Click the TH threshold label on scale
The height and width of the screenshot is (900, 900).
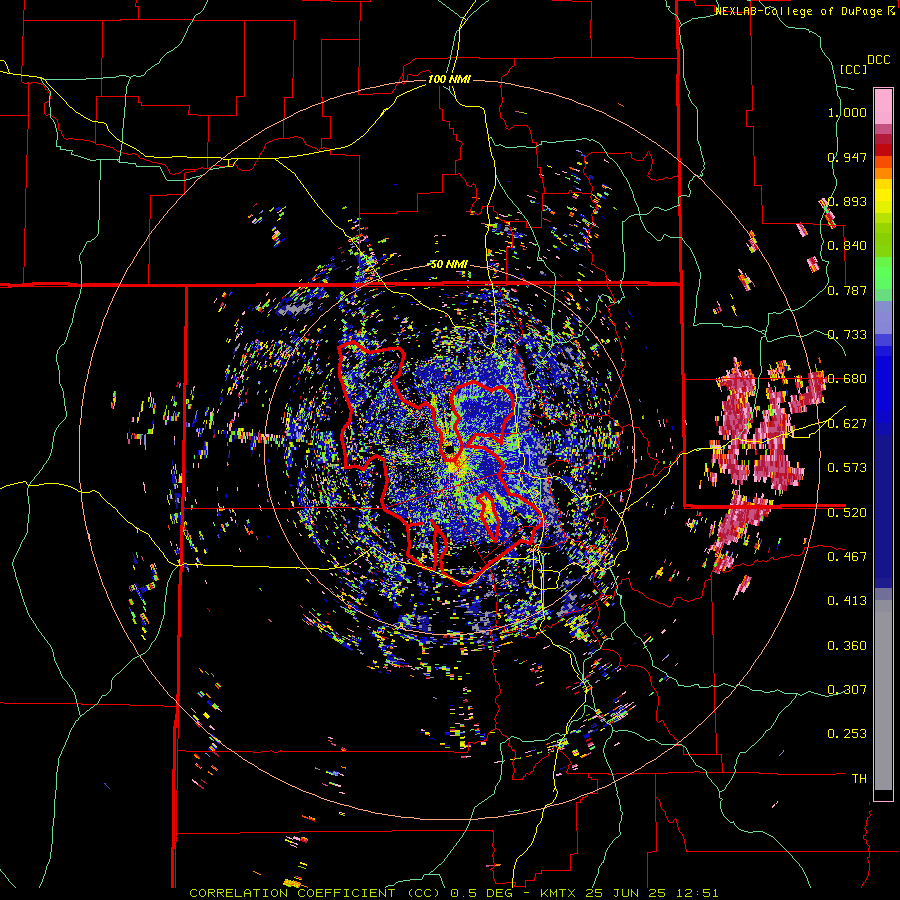tap(859, 779)
